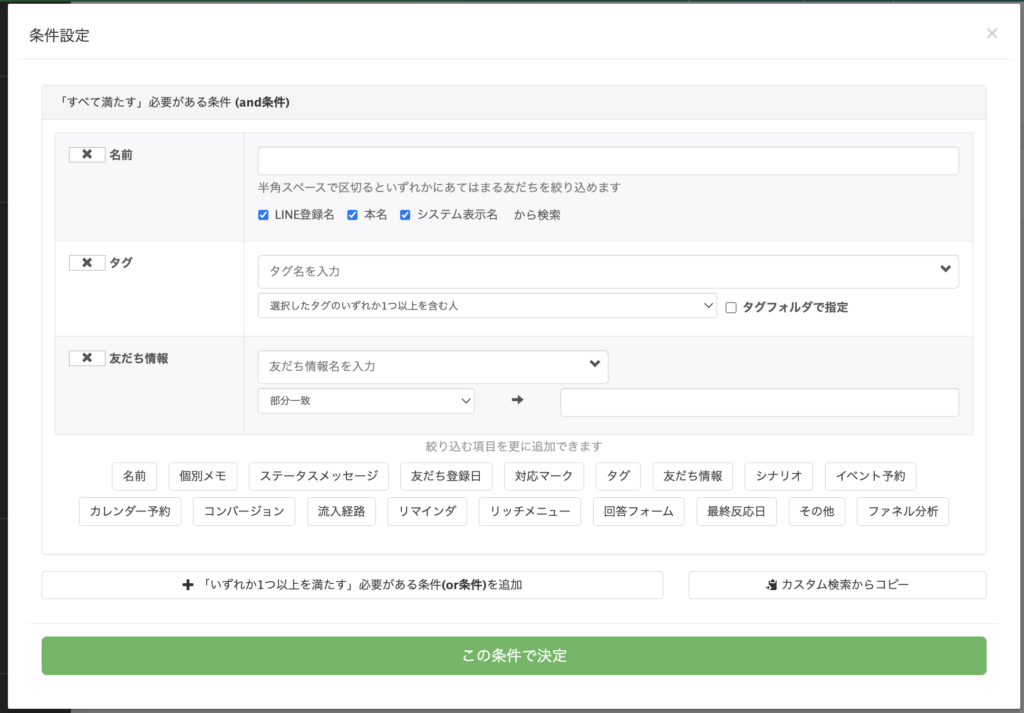Viewport: 1024px width, 713px height.
Task: Expand the 選択したタグのいずれか1つ以上を含む人 select
Action: coord(486,305)
